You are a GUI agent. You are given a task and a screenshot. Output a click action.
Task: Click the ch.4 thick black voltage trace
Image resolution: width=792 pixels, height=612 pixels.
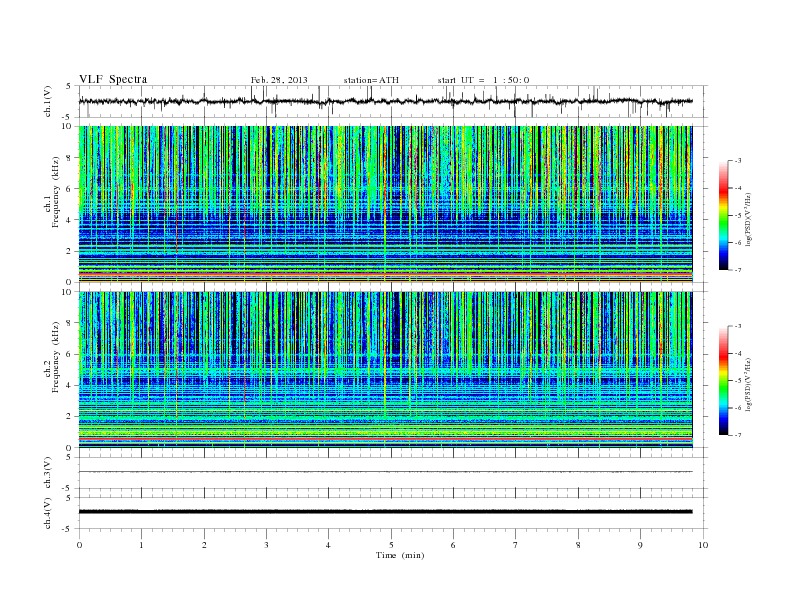385,512
